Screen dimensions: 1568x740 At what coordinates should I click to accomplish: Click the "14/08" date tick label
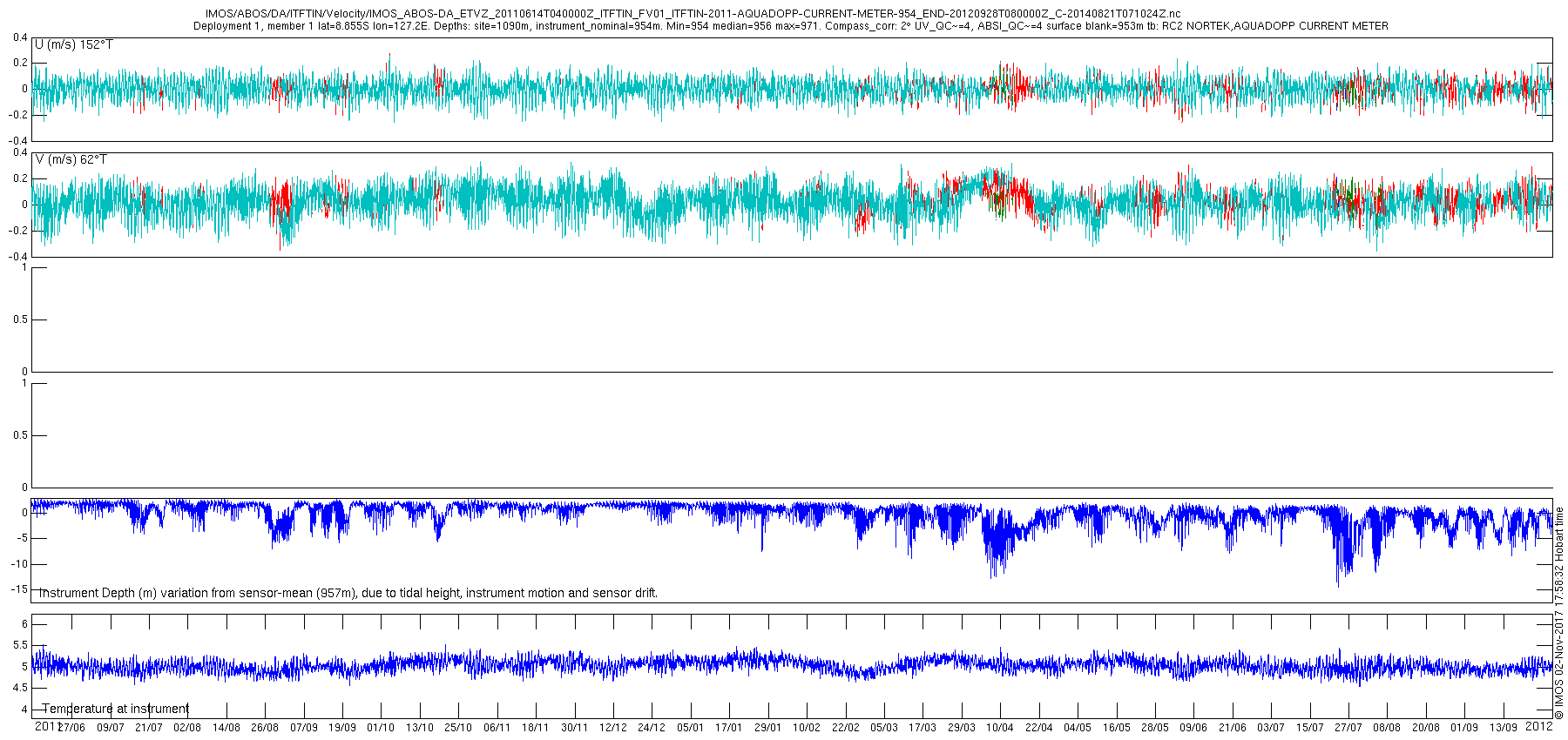click(226, 728)
